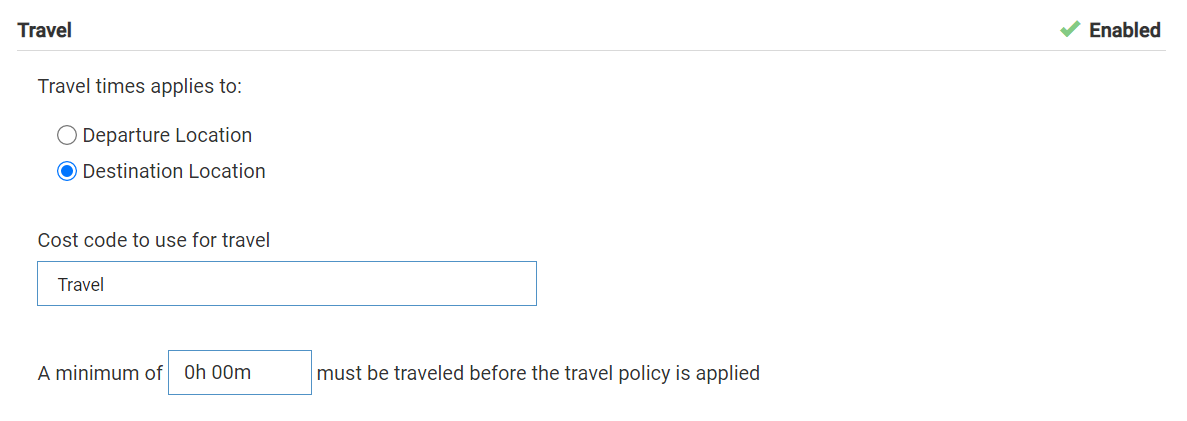This screenshot has width=1187, height=421.
Task: Select the Destination Location radio button
Action: click(x=67, y=172)
